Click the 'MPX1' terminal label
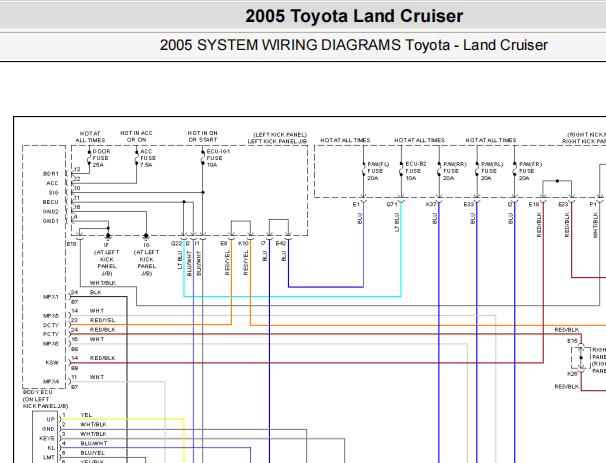The width and height of the screenshot is (606, 463). pyautogui.click(x=51, y=297)
